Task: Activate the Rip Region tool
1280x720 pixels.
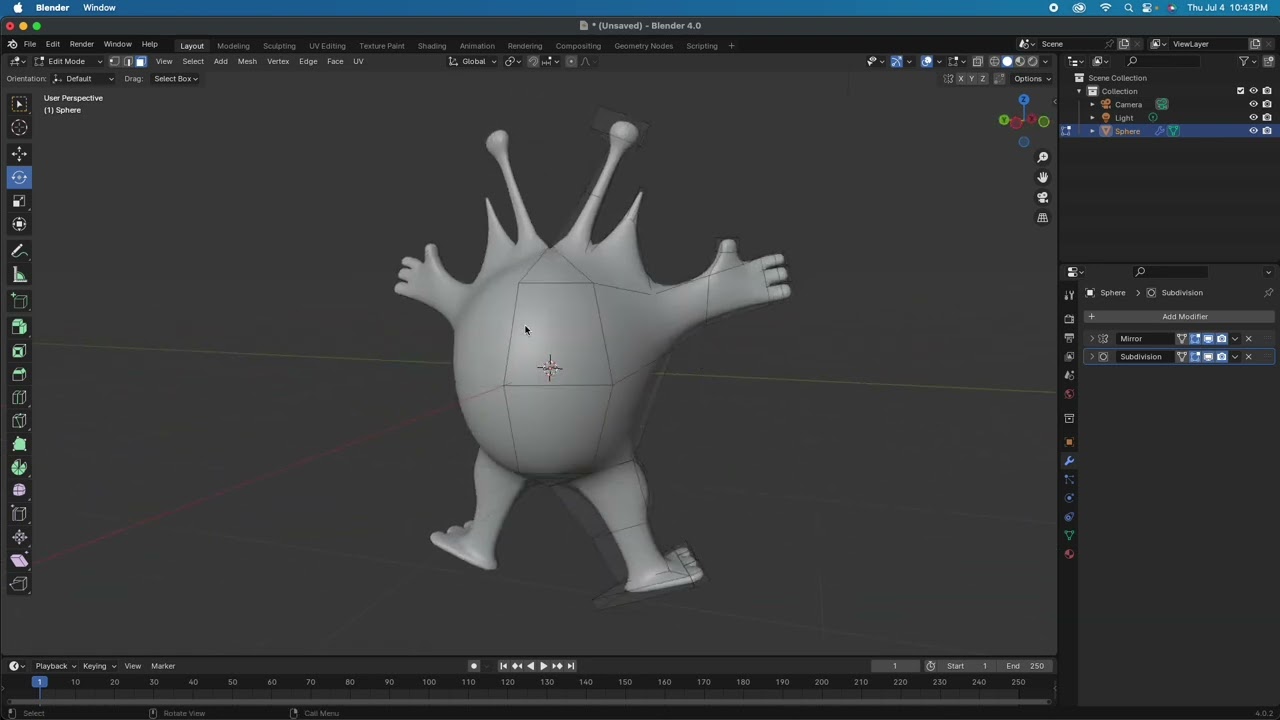Action: pos(19,584)
